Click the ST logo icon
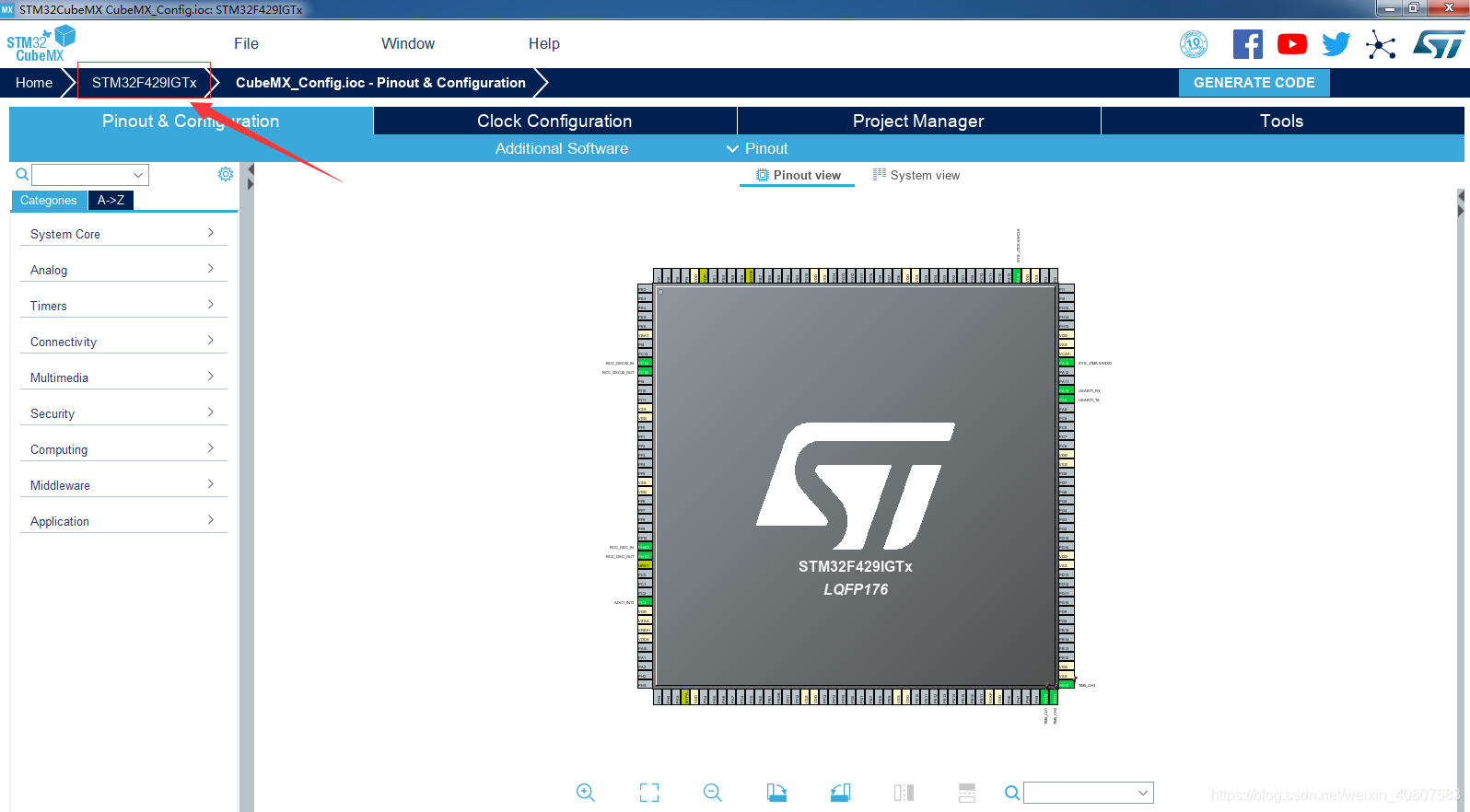Viewport: 1470px width, 812px height. (x=1438, y=44)
